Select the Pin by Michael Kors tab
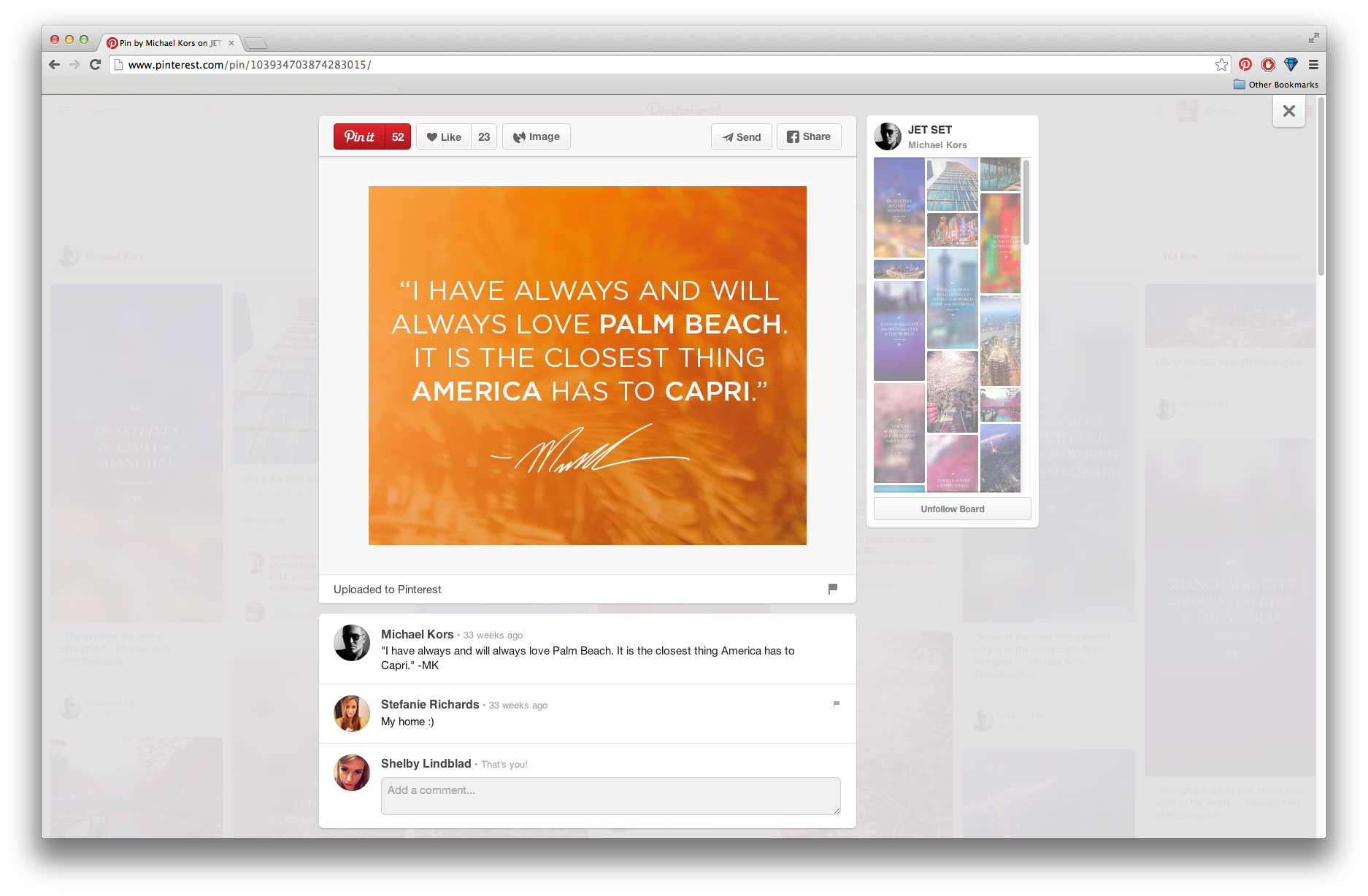1368x896 pixels. pos(169,42)
